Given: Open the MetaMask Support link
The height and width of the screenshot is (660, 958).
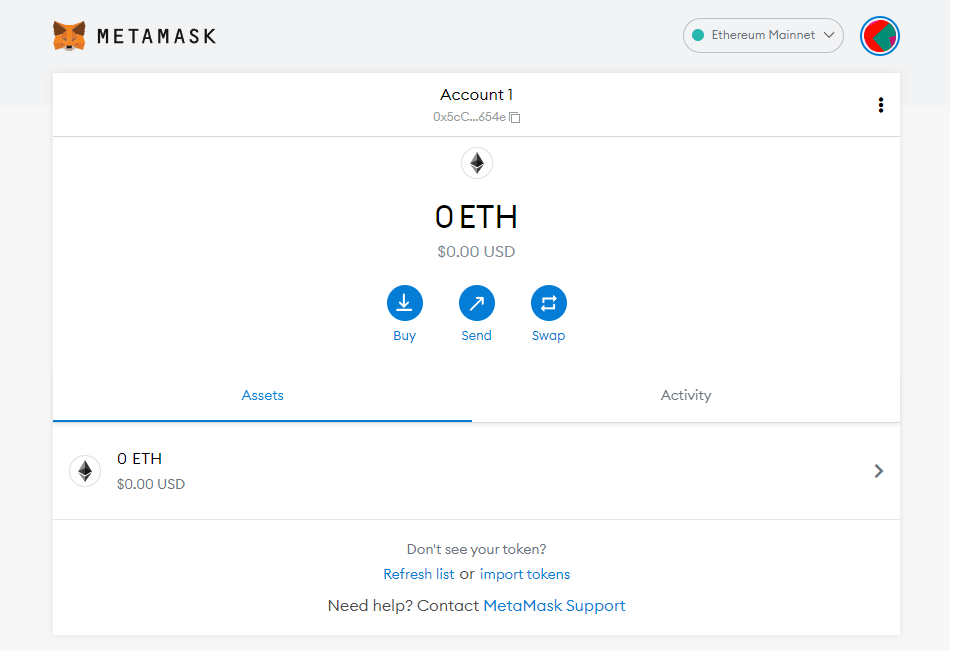Looking at the screenshot, I should pos(554,606).
